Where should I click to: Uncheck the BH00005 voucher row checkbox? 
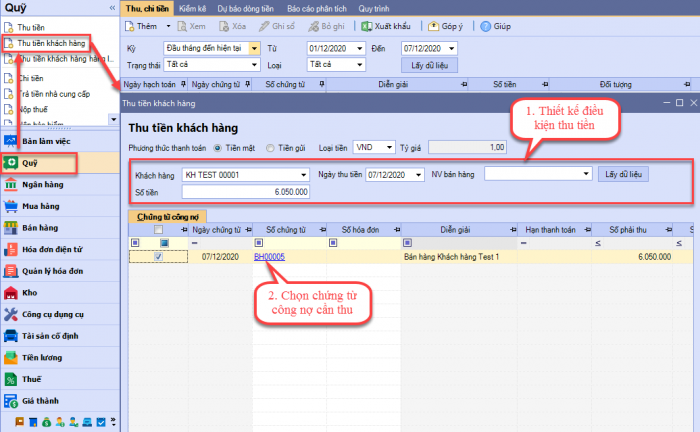tap(158, 257)
